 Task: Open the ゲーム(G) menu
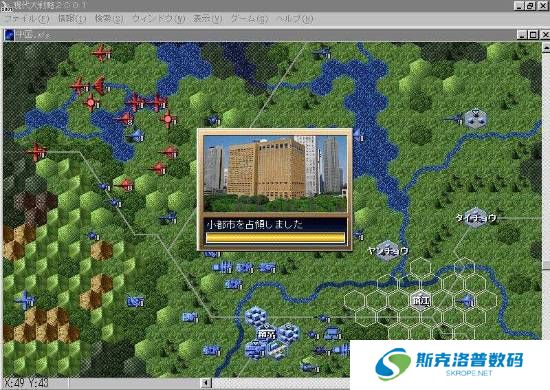(x=249, y=19)
